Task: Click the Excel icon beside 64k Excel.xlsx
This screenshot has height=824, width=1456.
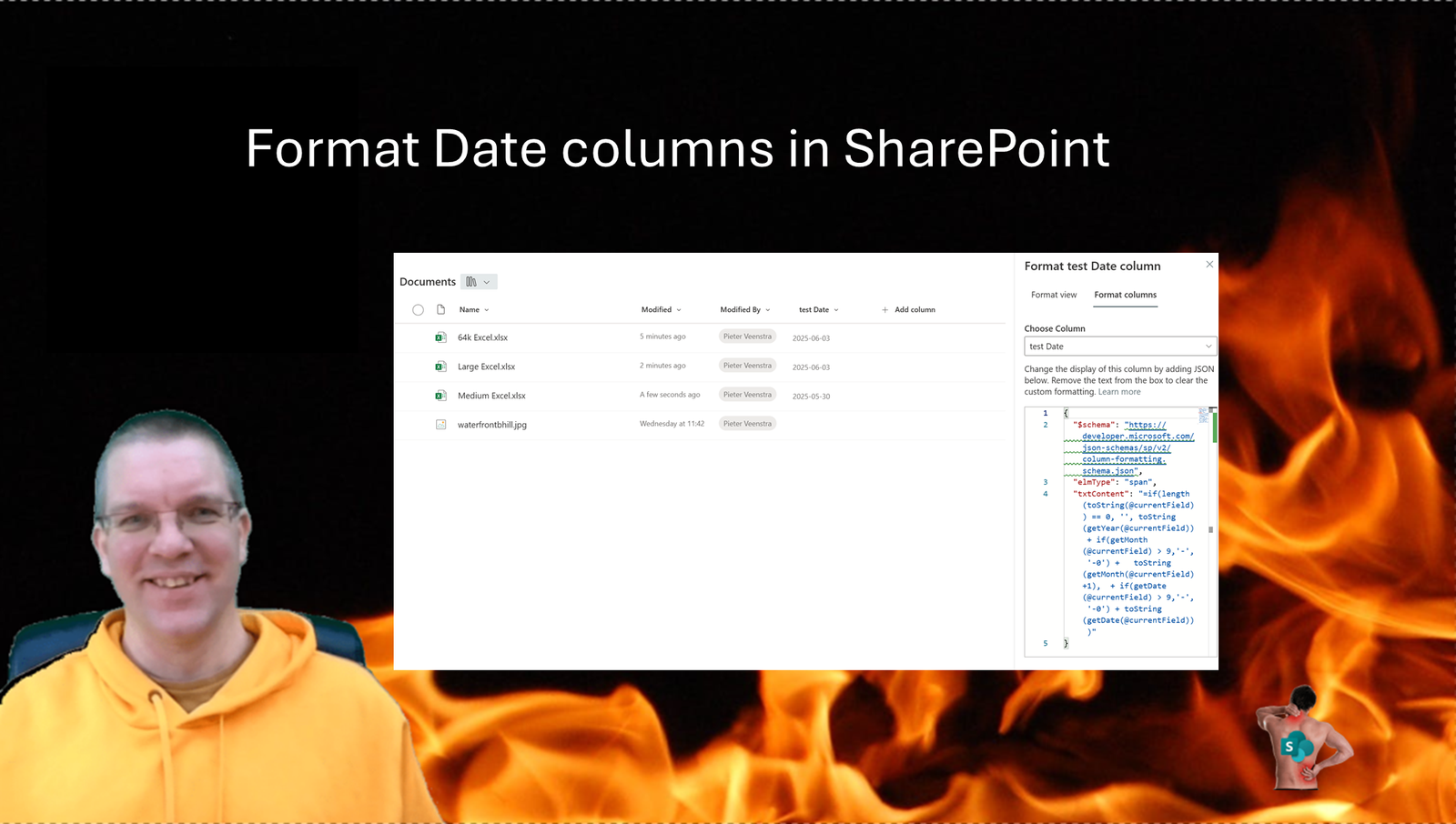Action: tap(440, 337)
